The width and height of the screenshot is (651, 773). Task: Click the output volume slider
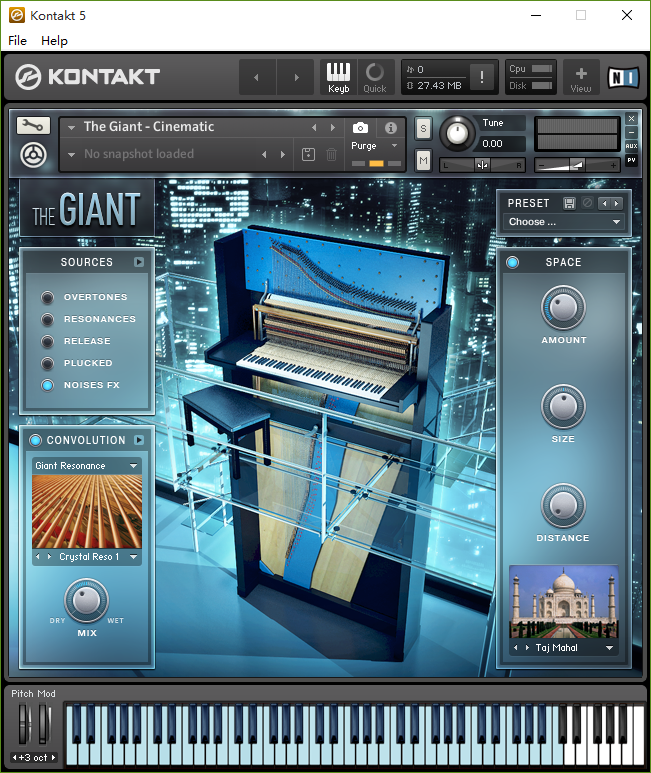[577, 166]
